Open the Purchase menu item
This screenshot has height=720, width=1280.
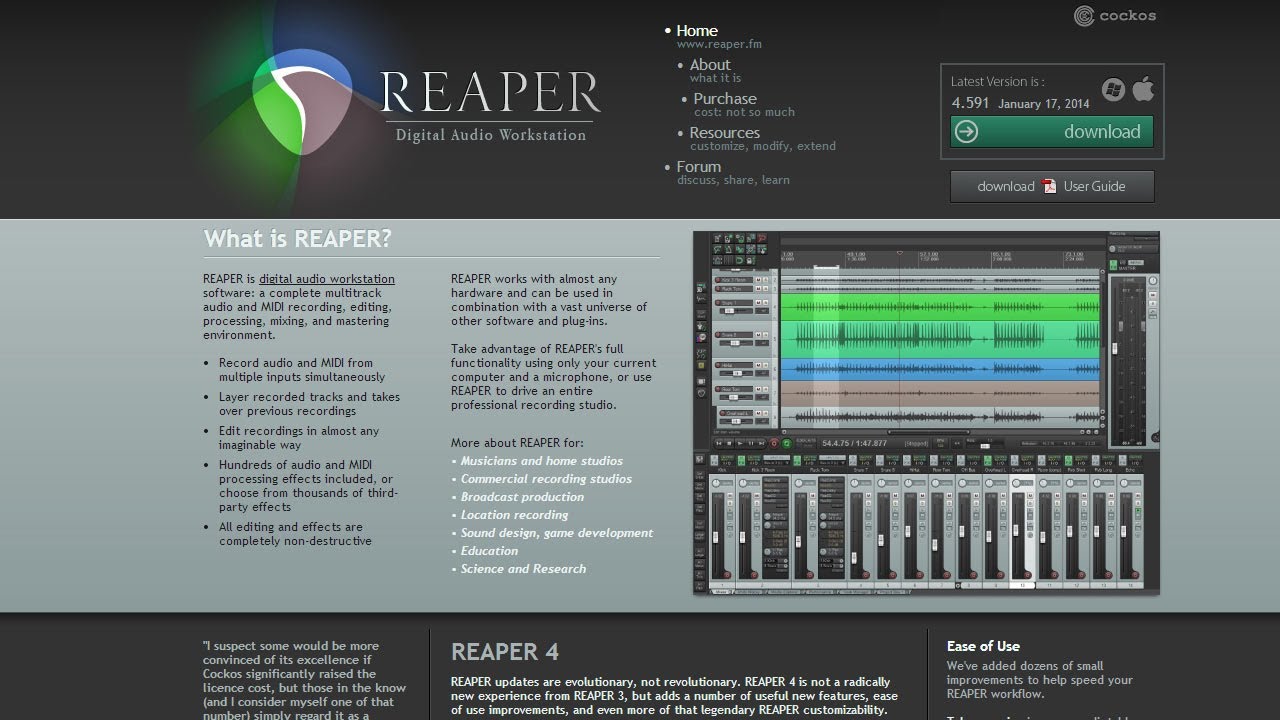click(x=725, y=99)
